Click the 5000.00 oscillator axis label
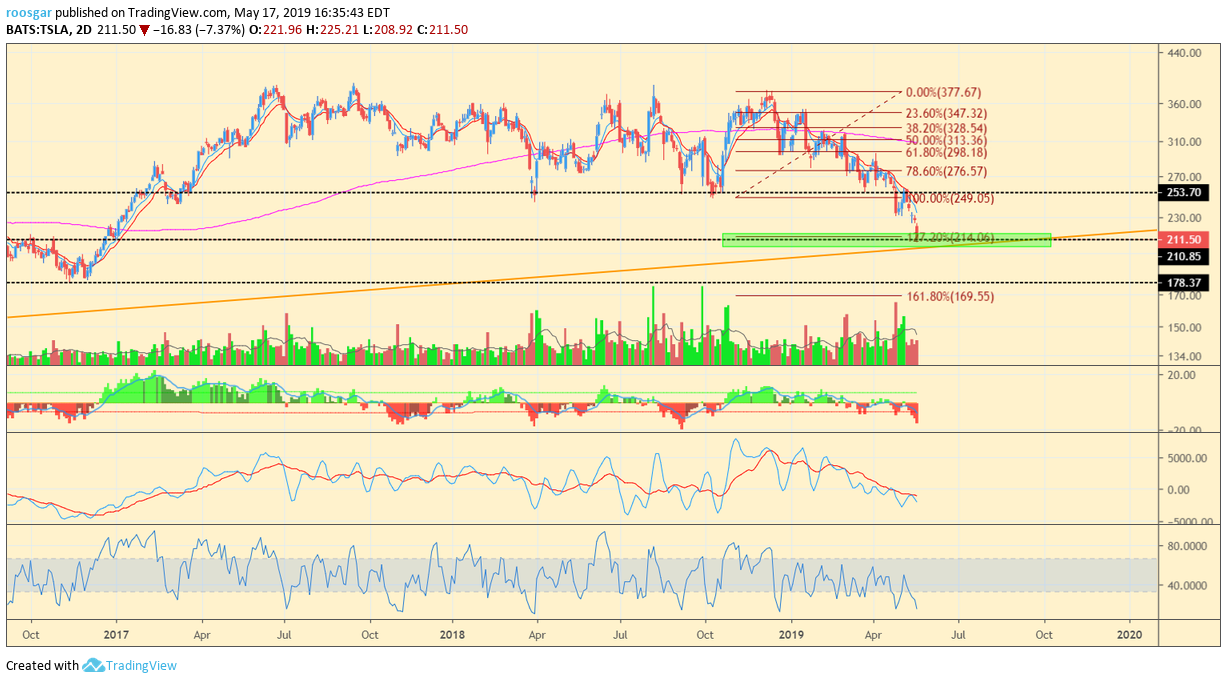This screenshot has width=1227, height=683. pyautogui.click(x=1188, y=458)
